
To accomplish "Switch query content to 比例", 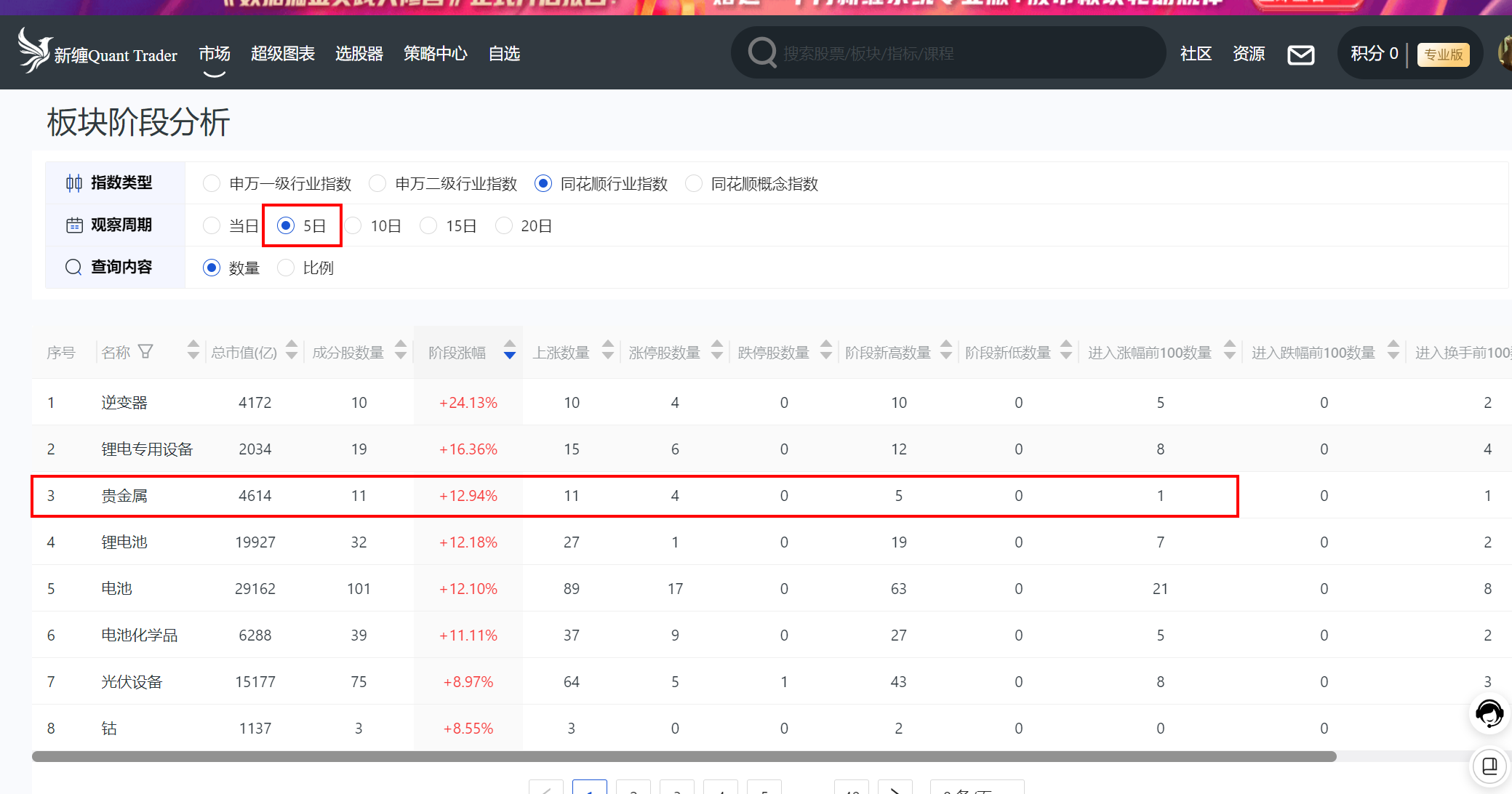I will click(287, 268).
